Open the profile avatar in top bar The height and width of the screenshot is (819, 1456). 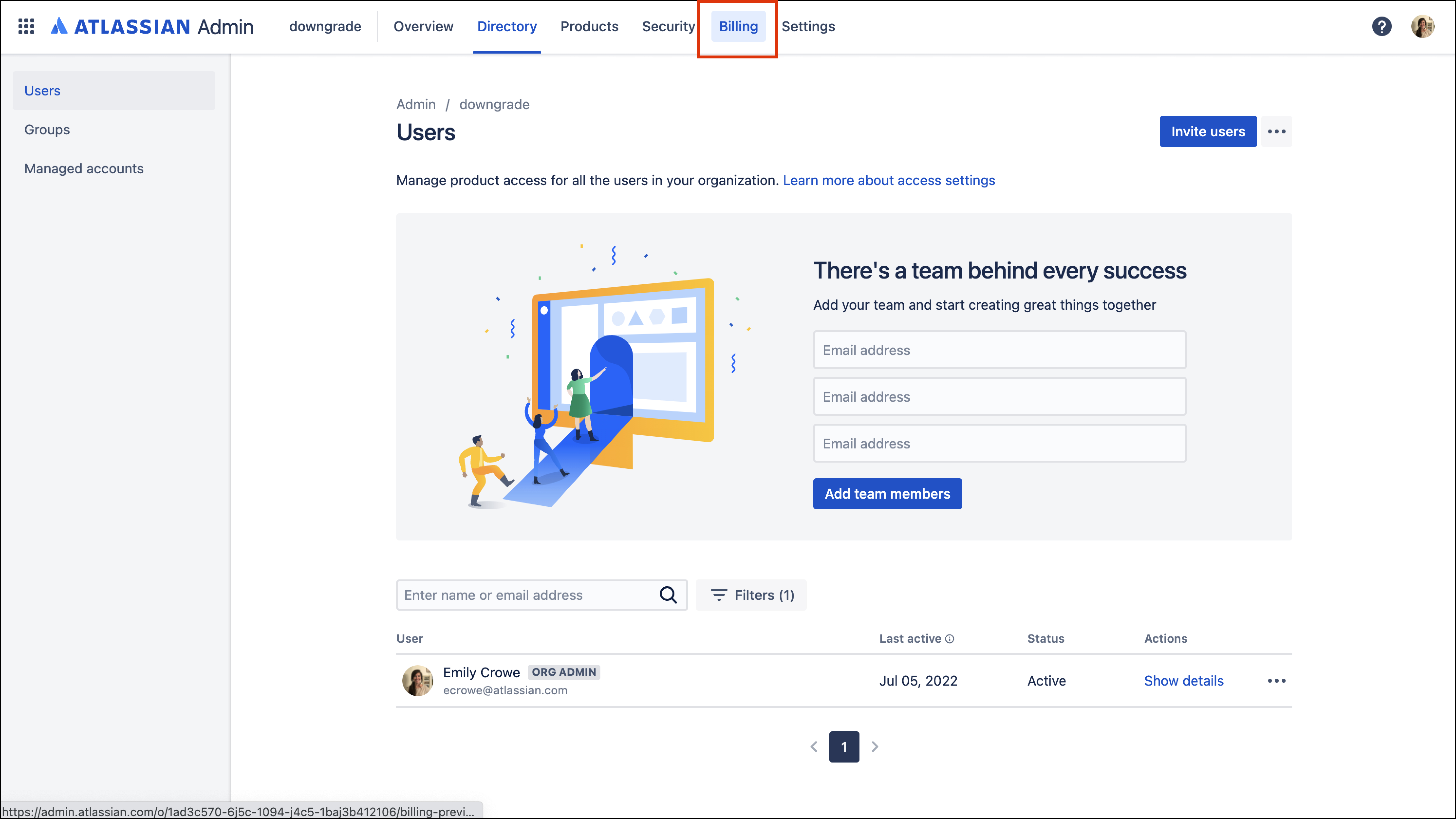[1423, 26]
